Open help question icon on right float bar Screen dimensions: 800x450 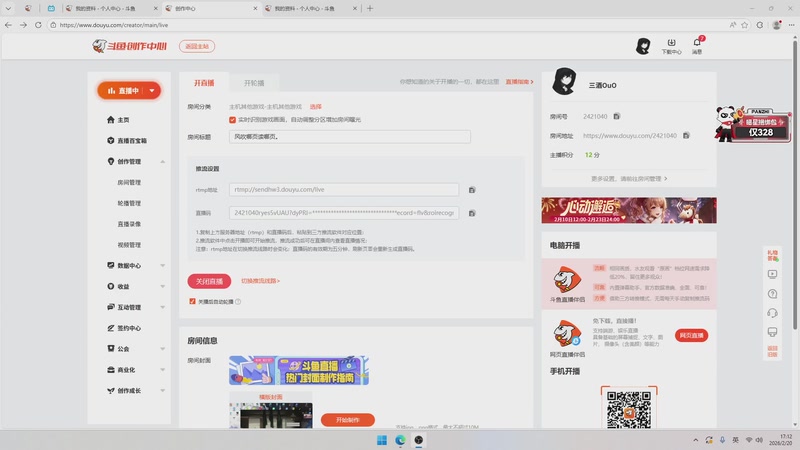pyautogui.click(x=772, y=294)
